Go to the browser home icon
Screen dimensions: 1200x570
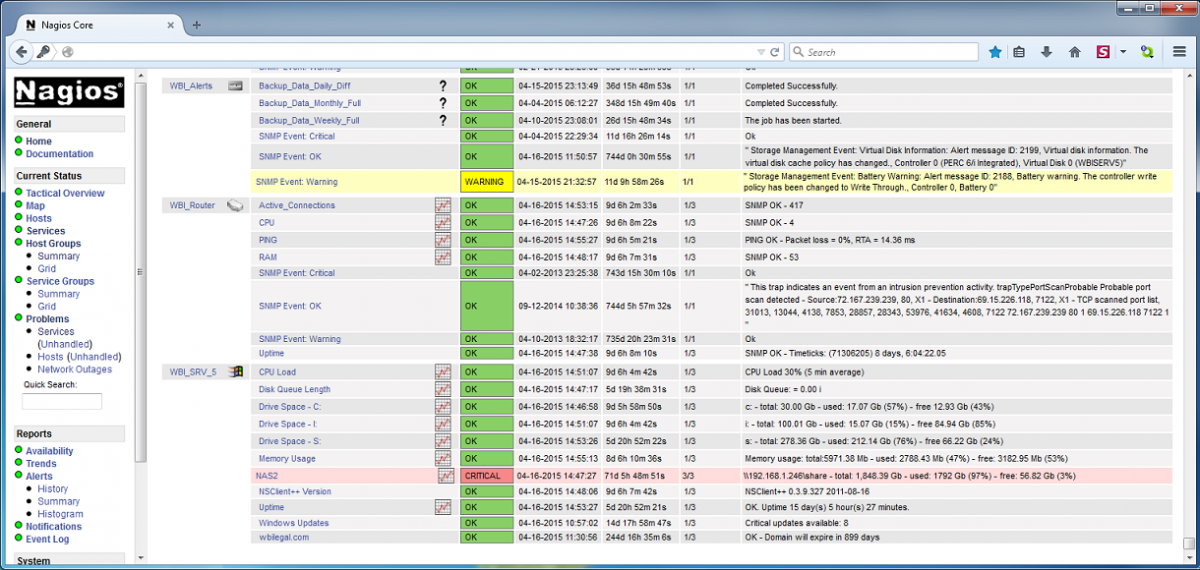[1075, 52]
